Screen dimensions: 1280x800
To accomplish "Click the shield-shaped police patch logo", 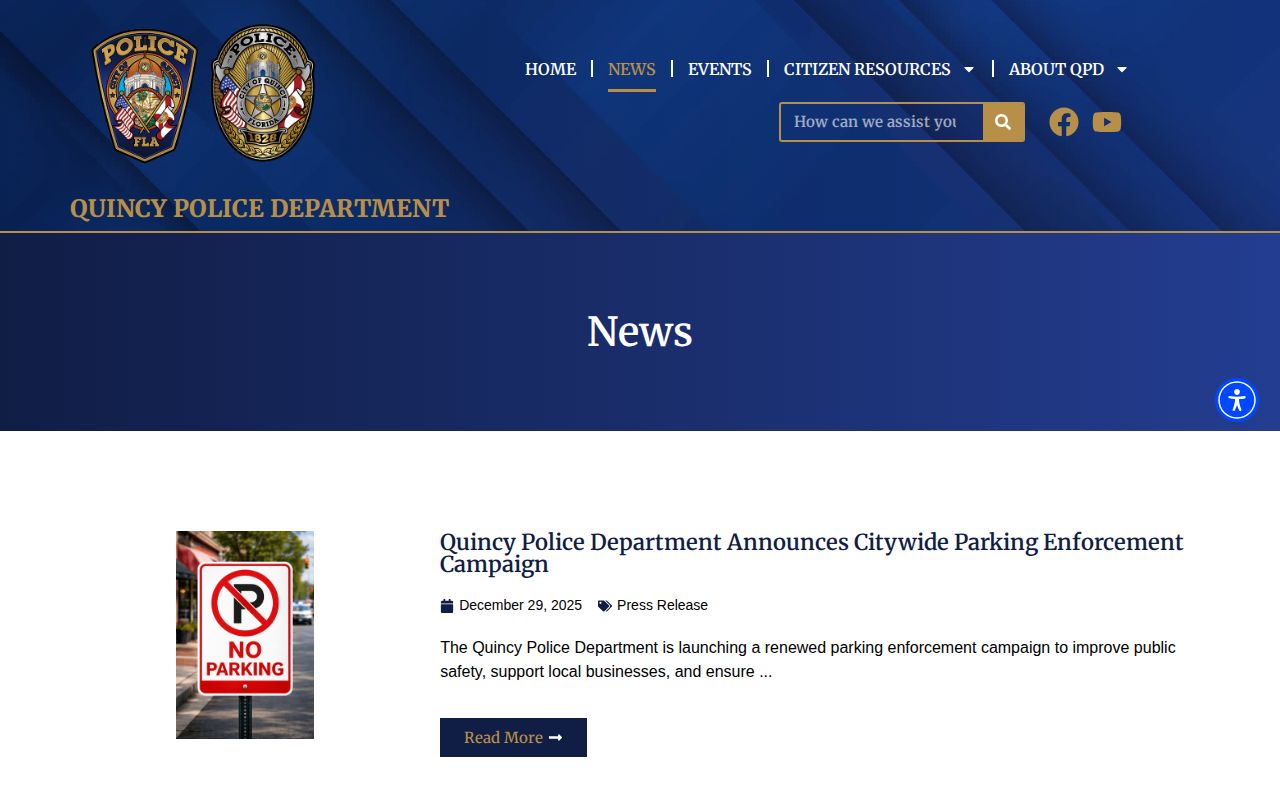I will [145, 94].
